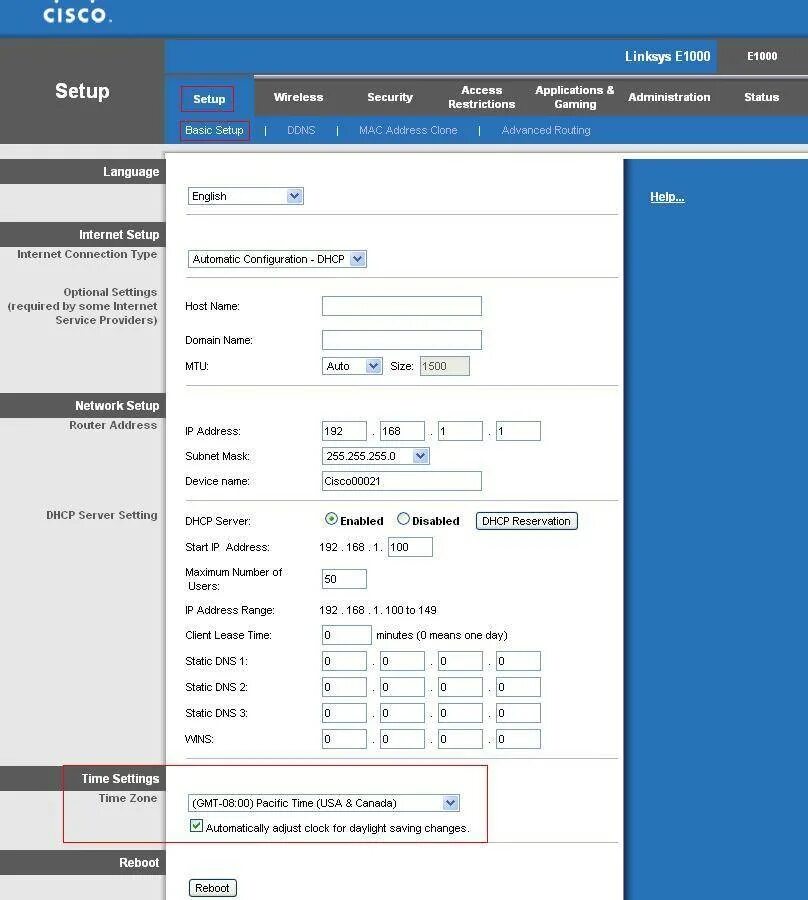The width and height of the screenshot is (808, 900).
Task: Click the second IP Address octet field 168
Action: pos(402,431)
